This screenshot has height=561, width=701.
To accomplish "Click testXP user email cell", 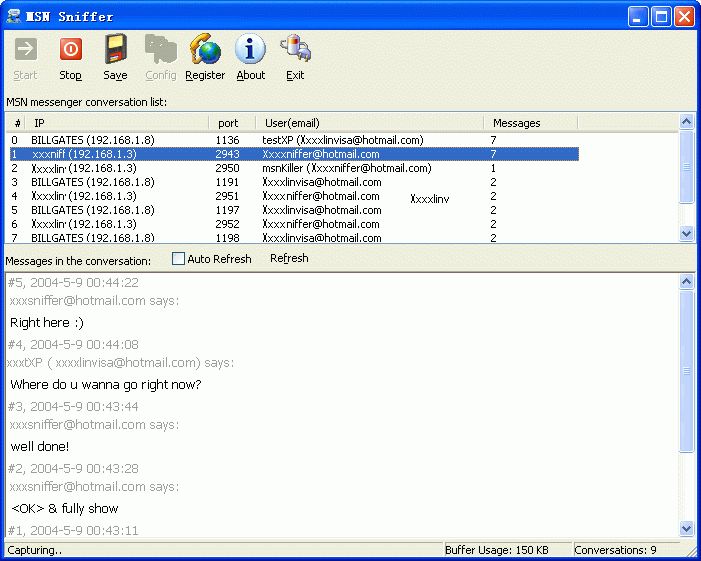I will click(342, 140).
